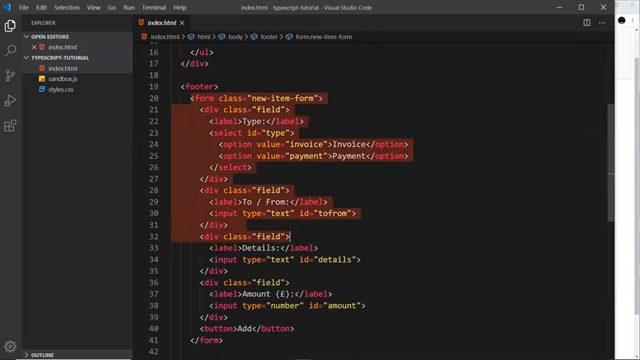The width and height of the screenshot is (640, 360).
Task: Click the Explorer panel title
Action: [43, 23]
